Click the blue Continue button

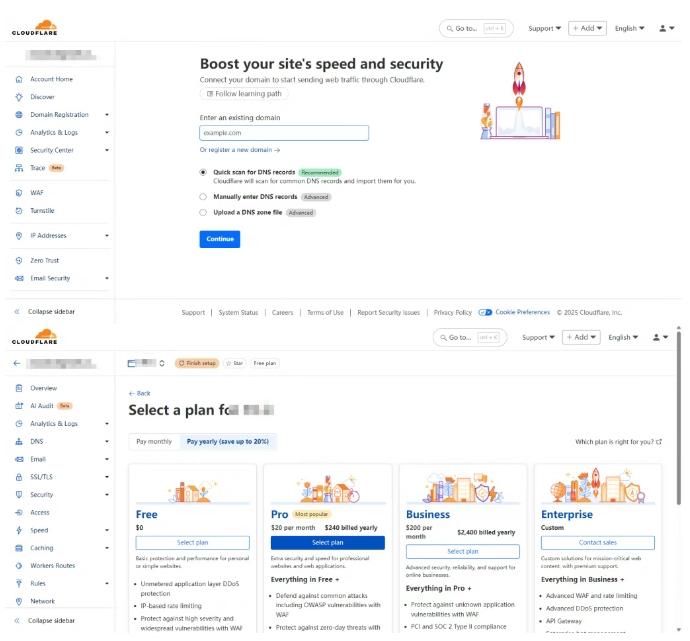[x=220, y=239]
